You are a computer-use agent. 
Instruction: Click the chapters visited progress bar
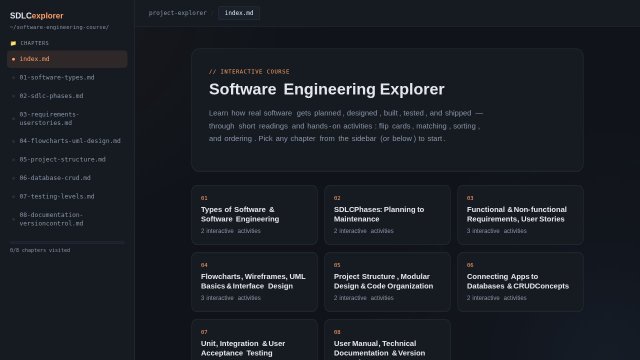click(x=67, y=242)
